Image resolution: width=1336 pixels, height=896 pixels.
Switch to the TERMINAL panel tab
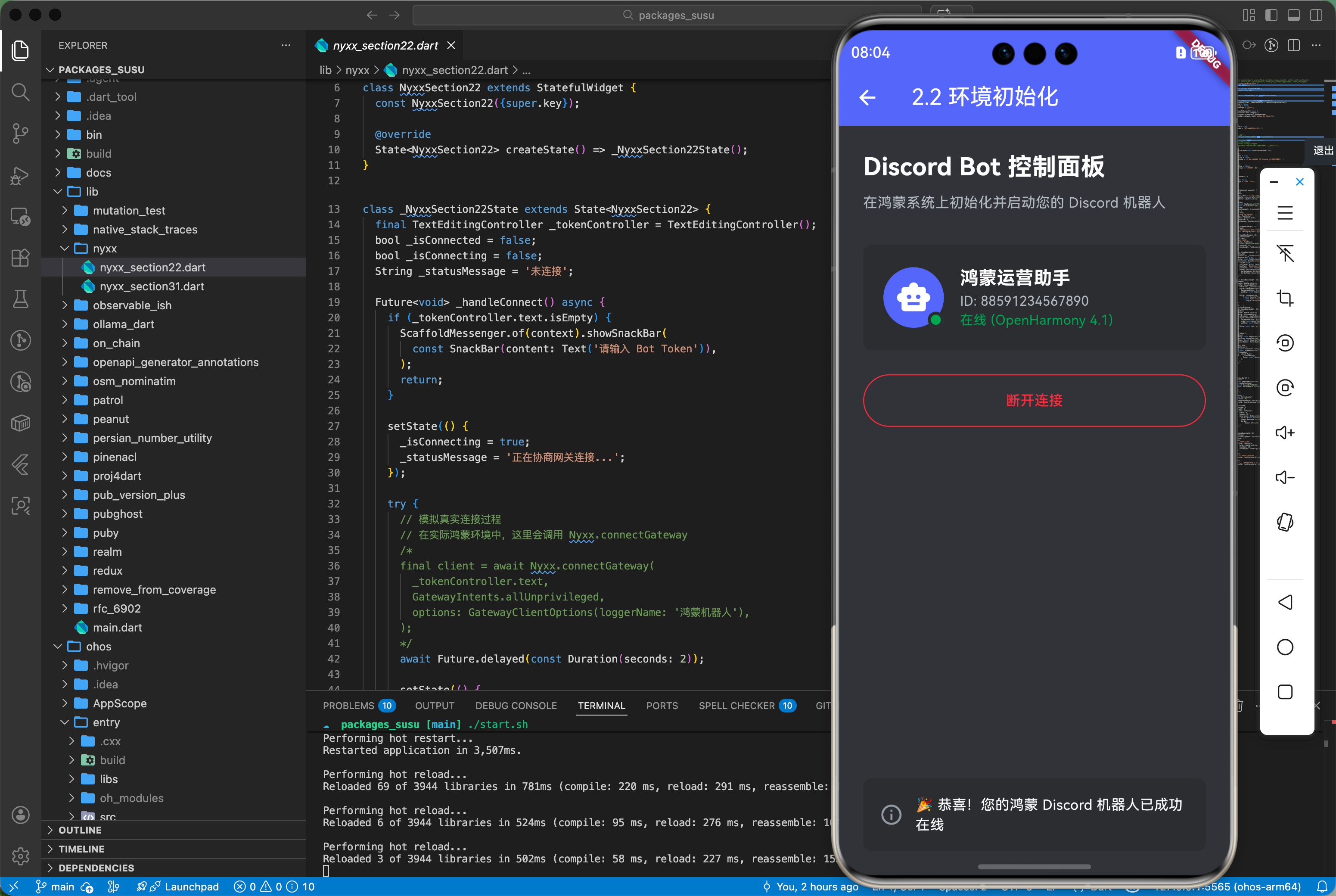[601, 706]
